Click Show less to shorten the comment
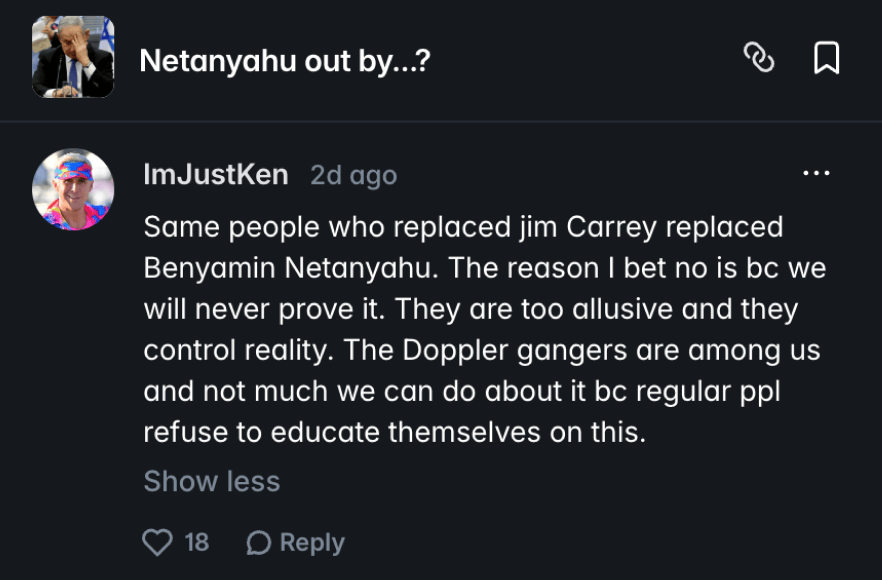Viewport: 882px width, 580px height. point(212,481)
